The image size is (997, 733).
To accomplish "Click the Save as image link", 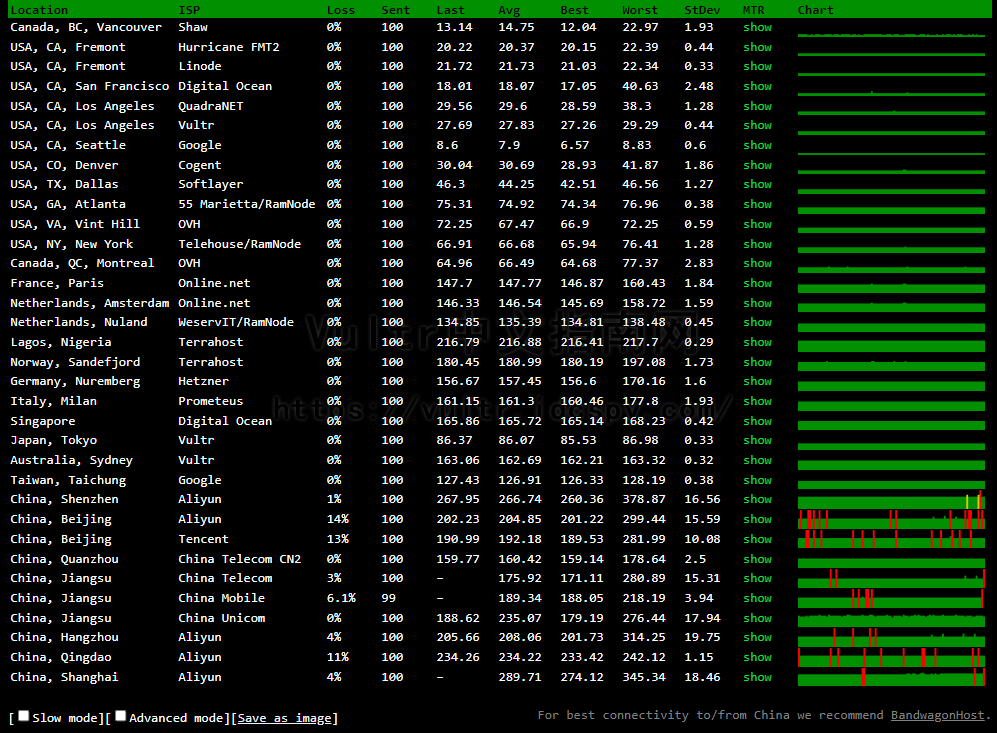I will [x=285, y=718].
